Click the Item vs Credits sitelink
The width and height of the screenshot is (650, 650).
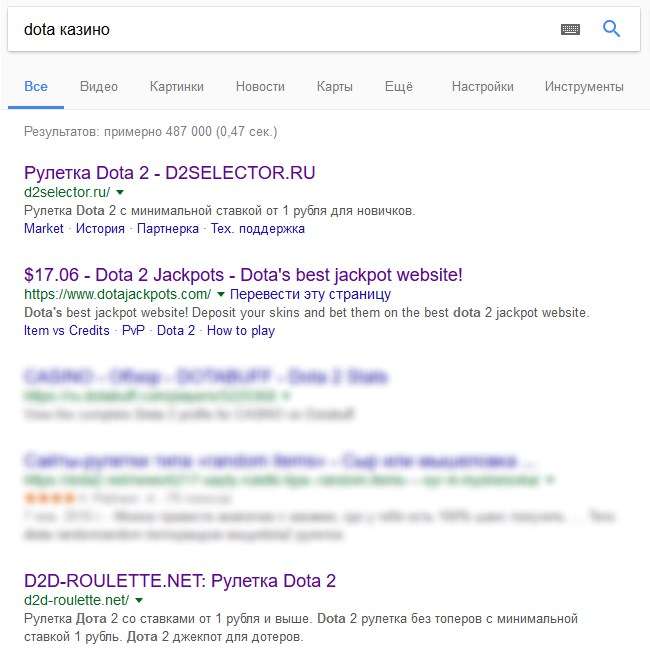(67, 330)
